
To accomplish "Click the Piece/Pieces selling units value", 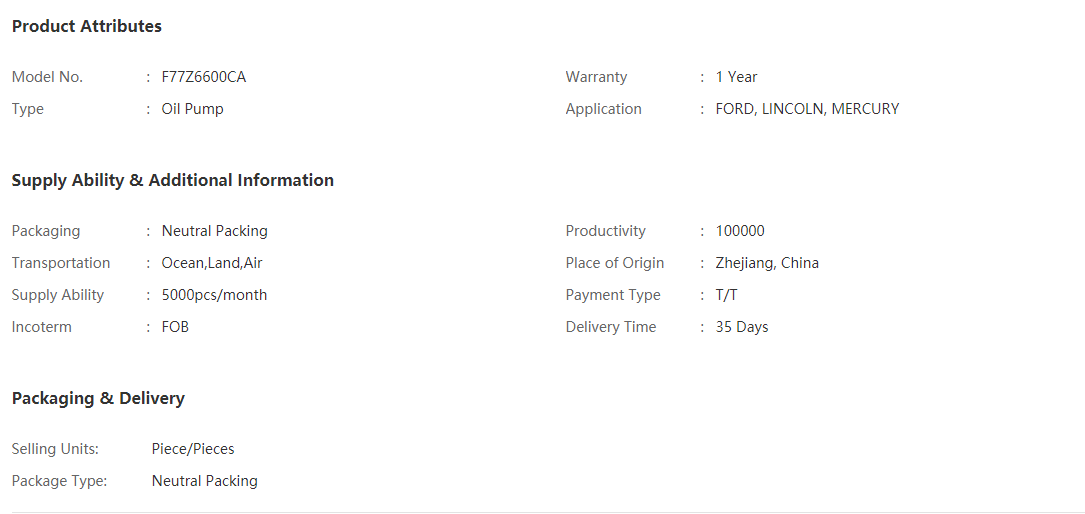I will [x=193, y=449].
